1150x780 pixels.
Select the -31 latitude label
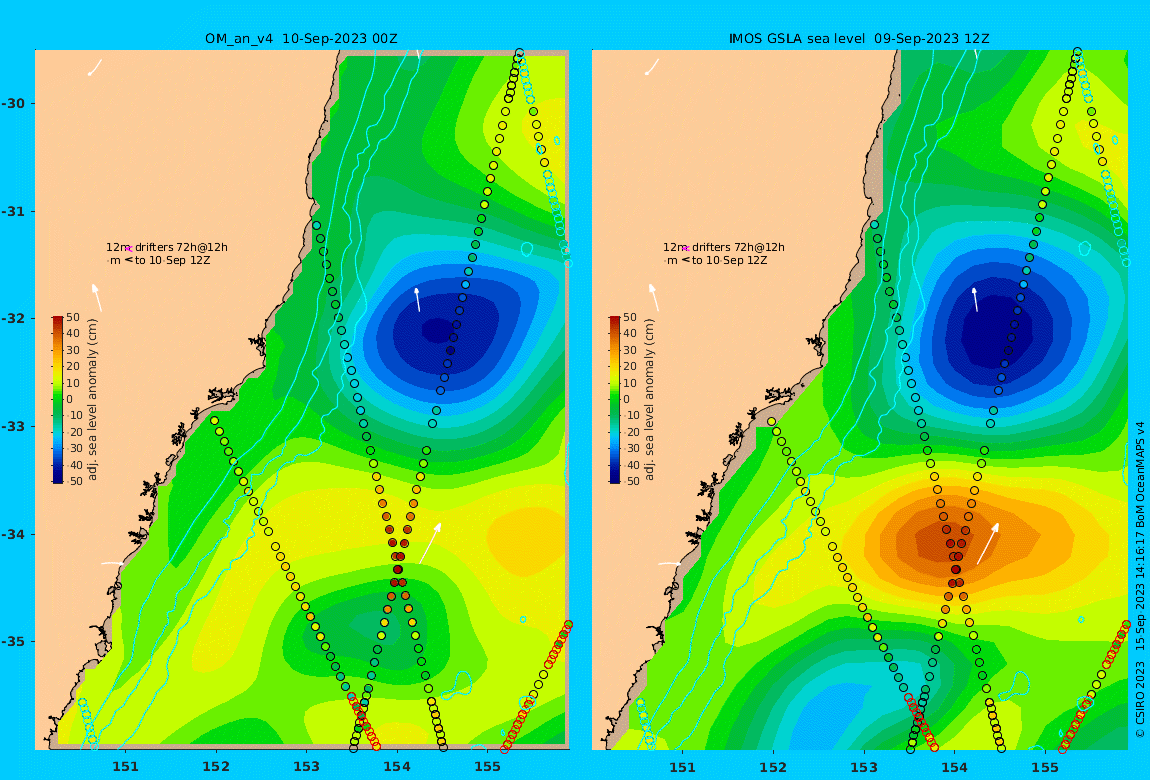point(13,211)
